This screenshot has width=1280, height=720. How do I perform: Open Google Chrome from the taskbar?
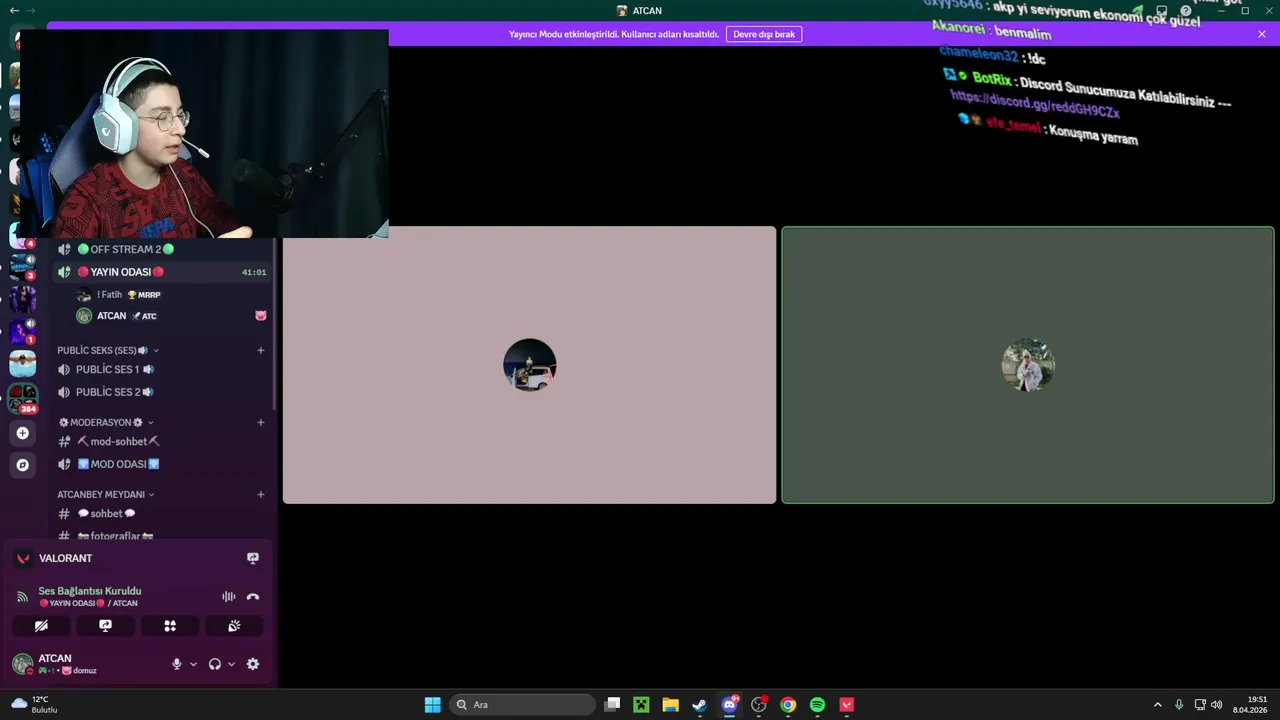click(788, 705)
